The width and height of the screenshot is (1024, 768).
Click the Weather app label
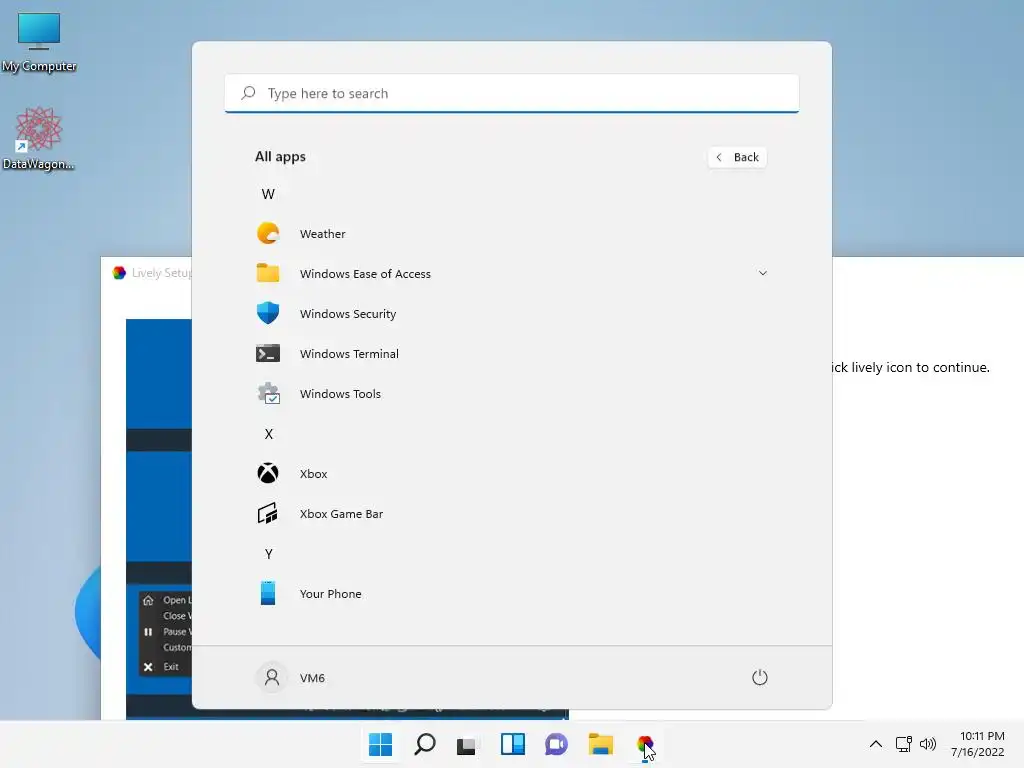(x=323, y=234)
